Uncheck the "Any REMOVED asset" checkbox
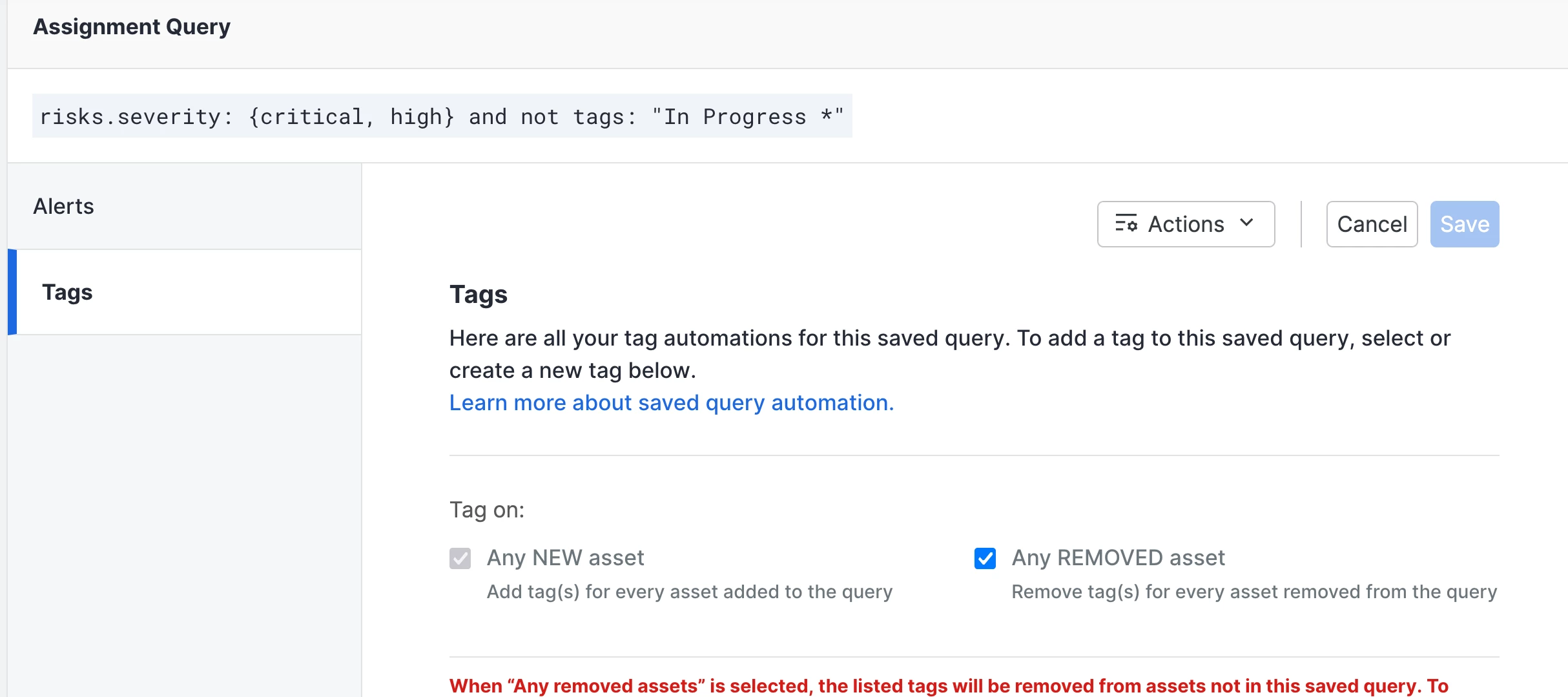1568x697 pixels. 985,558
